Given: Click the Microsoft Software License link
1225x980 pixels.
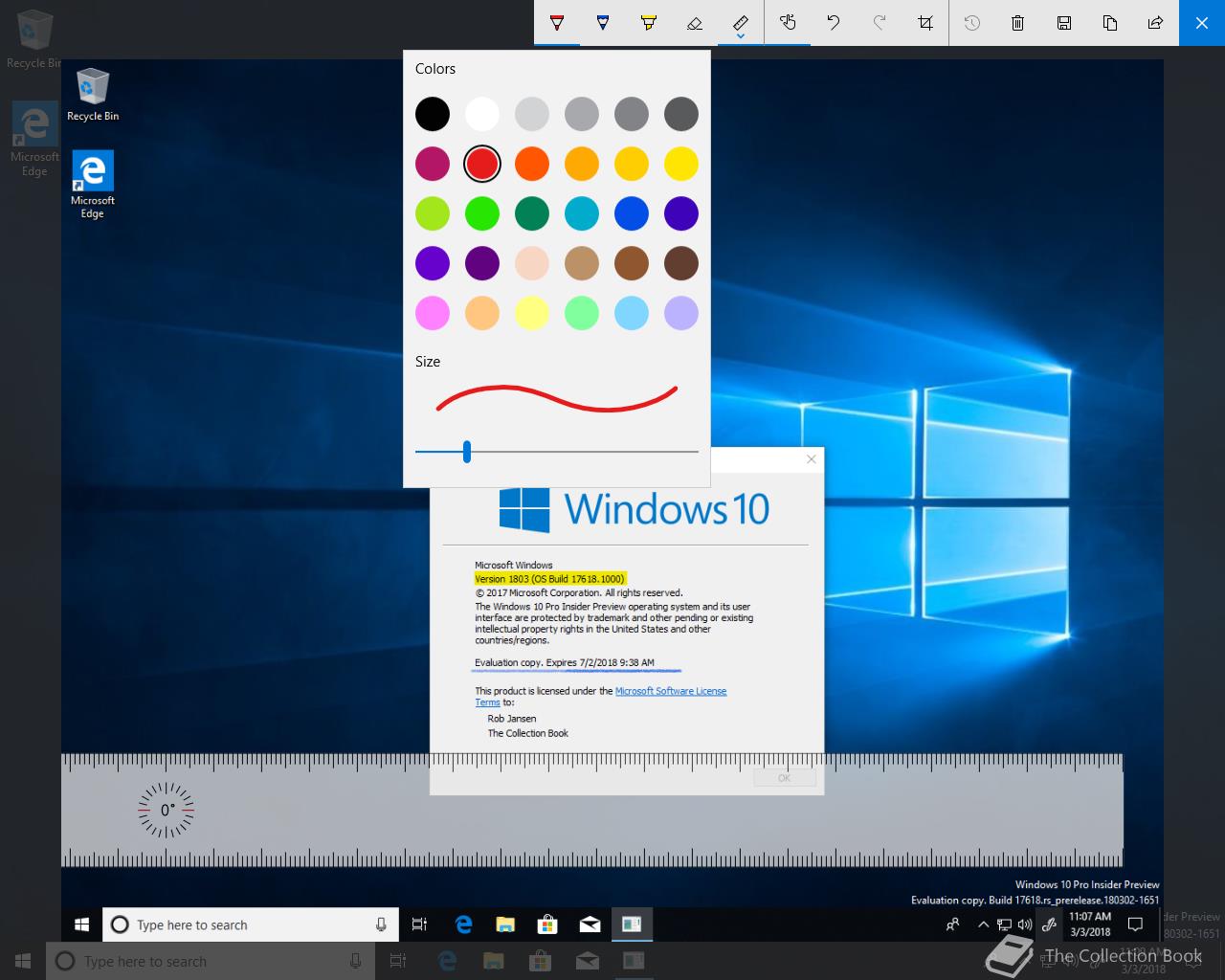Looking at the screenshot, I should [x=670, y=691].
